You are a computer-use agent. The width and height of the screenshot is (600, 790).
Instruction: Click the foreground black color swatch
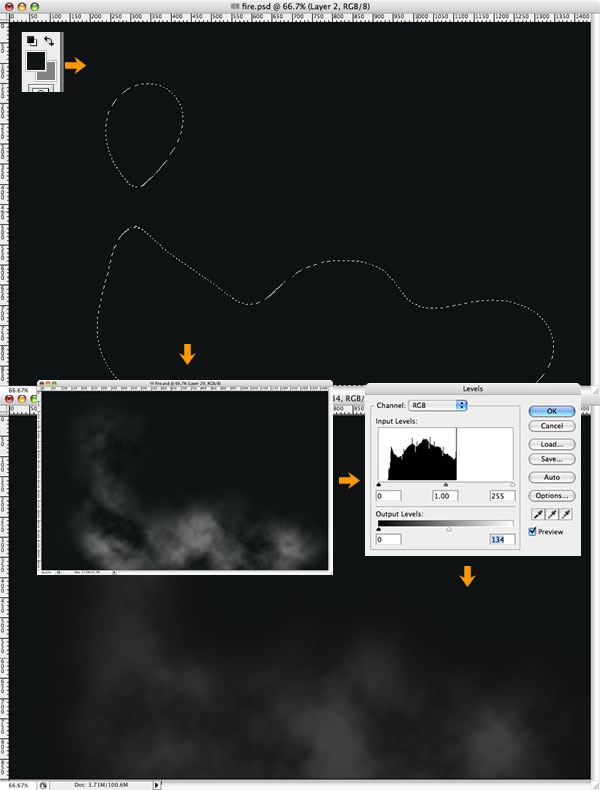click(35, 60)
